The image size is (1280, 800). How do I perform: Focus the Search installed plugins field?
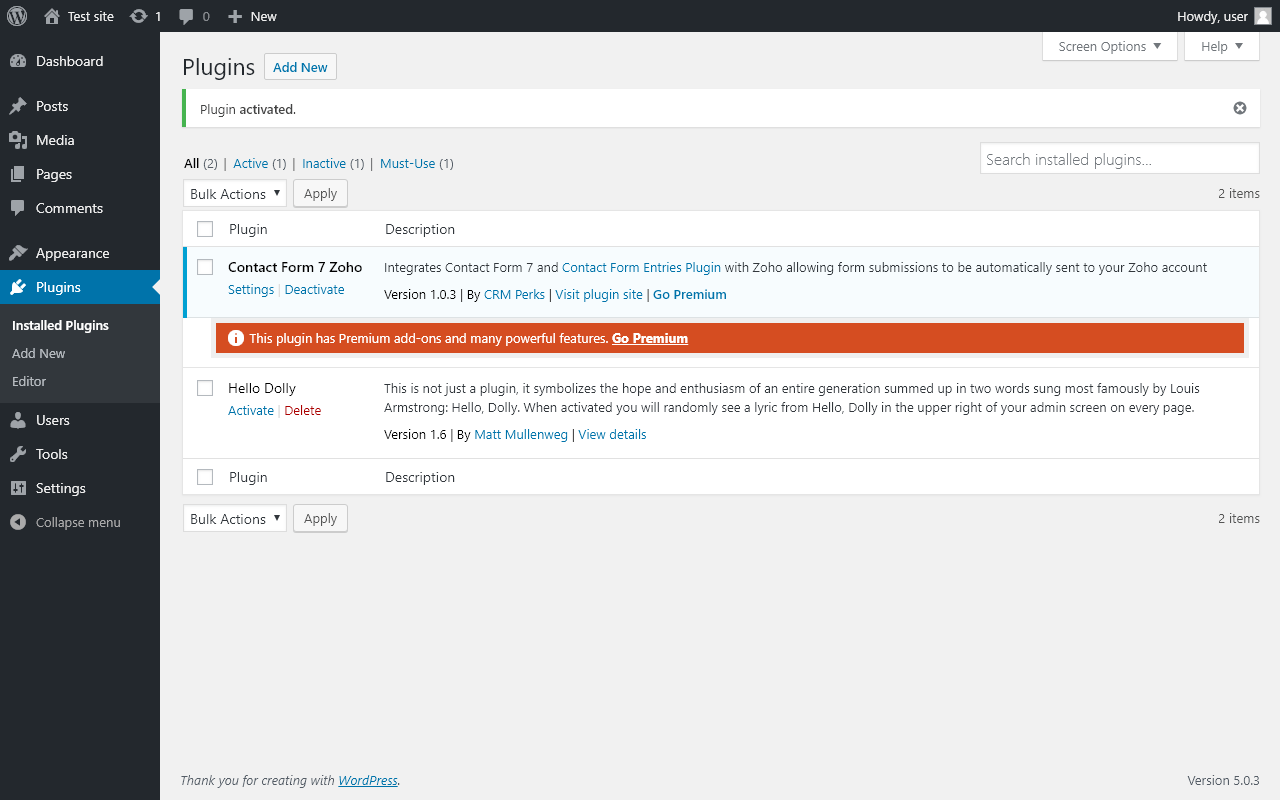[x=1119, y=159]
